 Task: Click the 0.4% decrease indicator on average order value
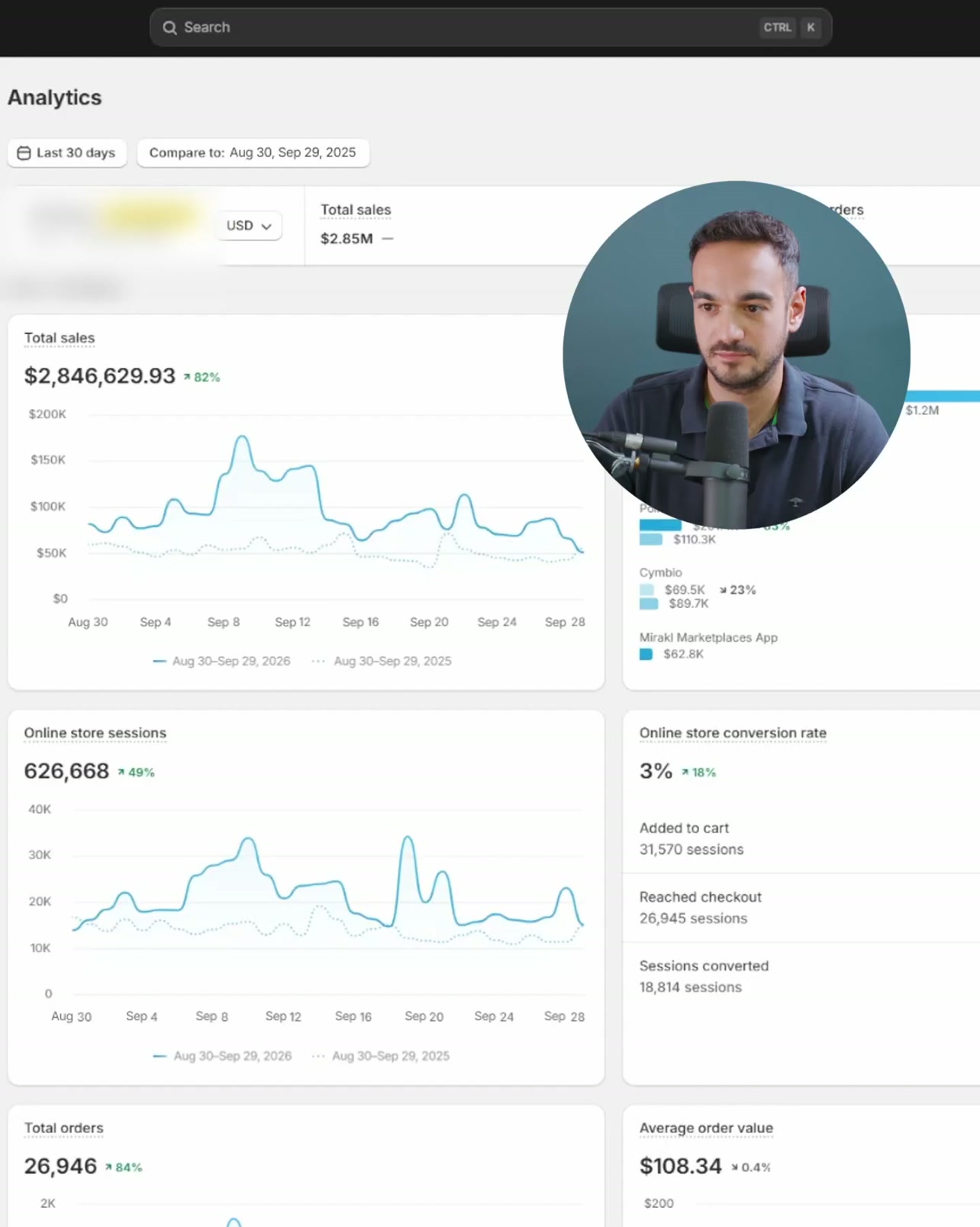pos(751,1167)
